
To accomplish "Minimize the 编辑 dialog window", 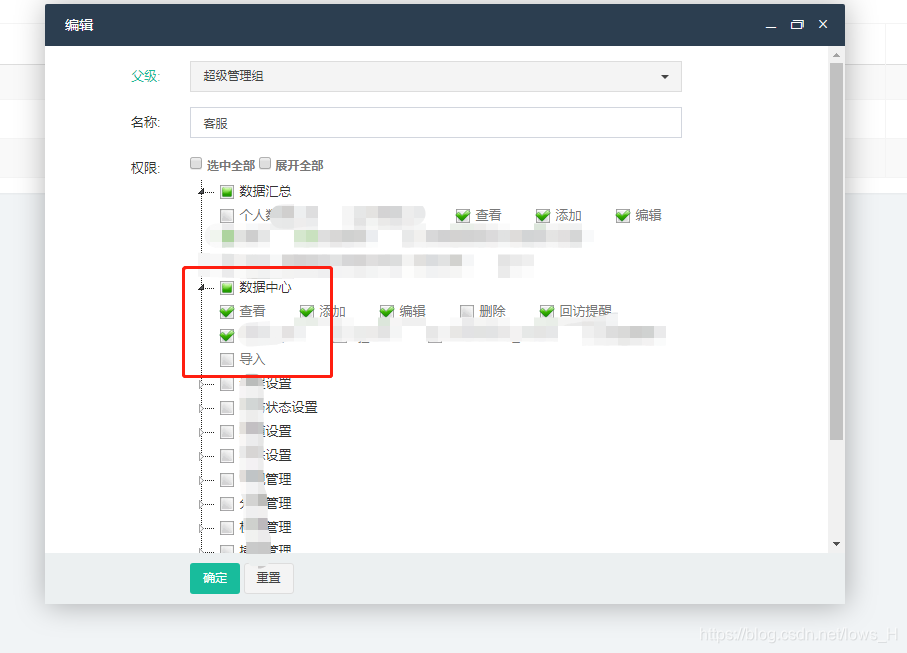I will 770,25.
